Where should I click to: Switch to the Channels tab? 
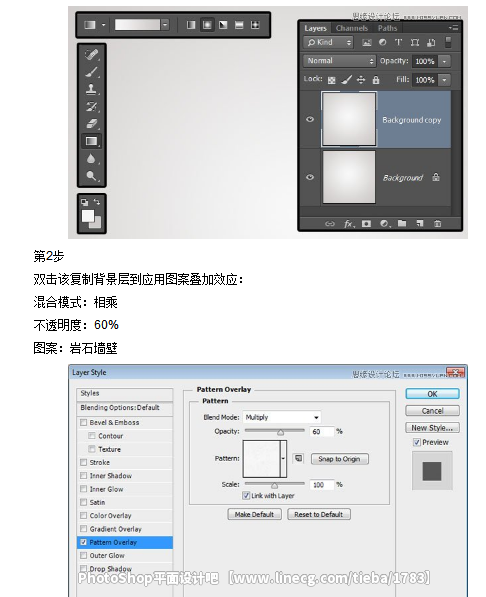(x=352, y=28)
